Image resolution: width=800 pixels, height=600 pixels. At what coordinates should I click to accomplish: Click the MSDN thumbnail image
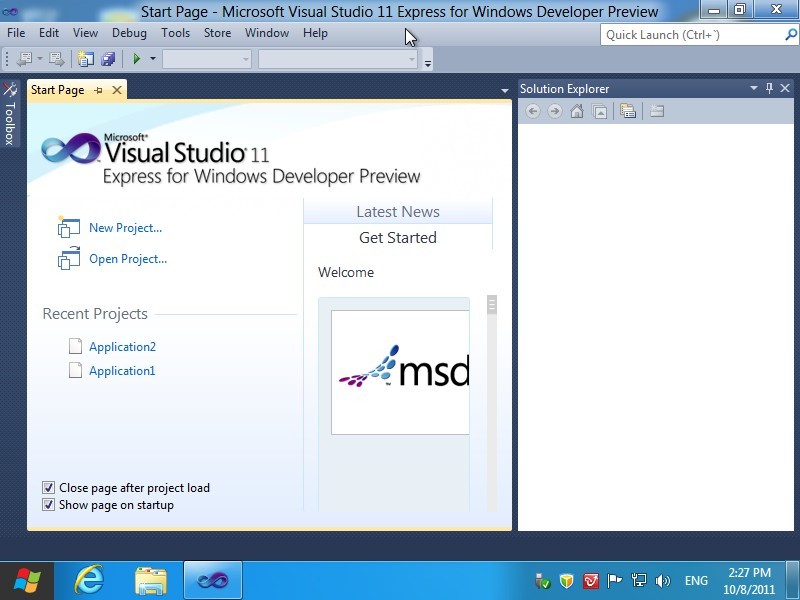tap(400, 372)
